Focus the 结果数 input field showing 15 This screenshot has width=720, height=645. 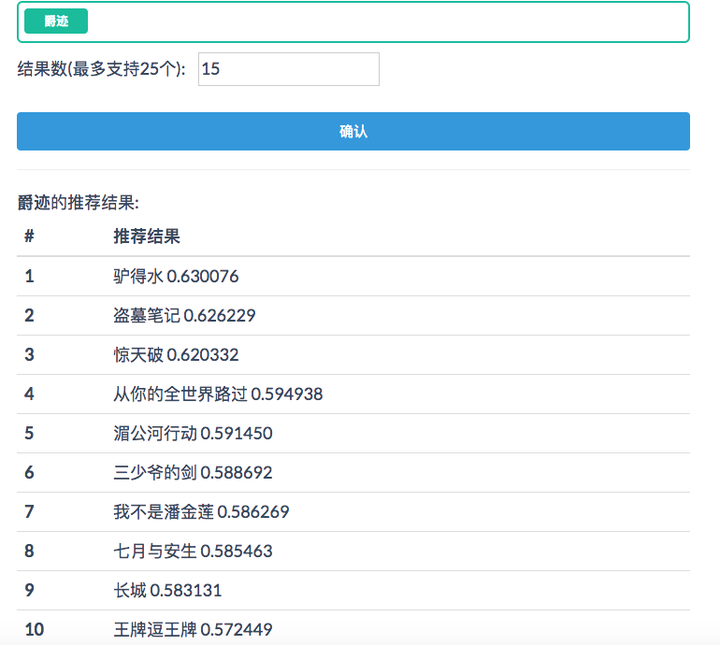point(288,69)
